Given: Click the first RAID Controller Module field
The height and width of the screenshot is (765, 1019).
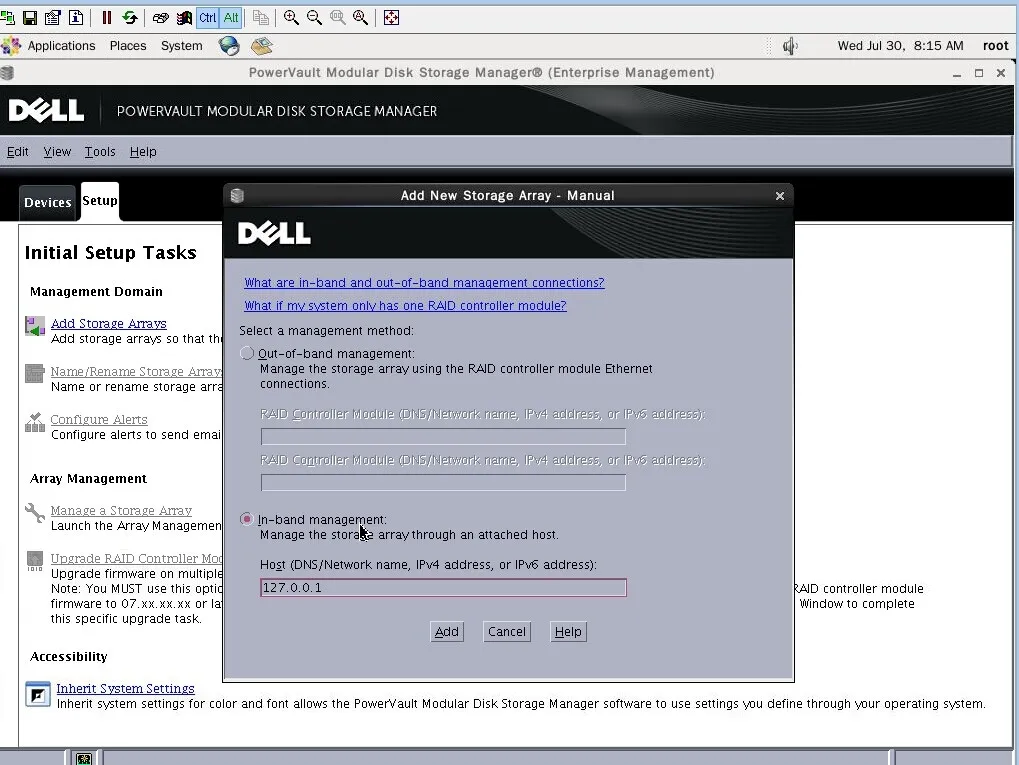Looking at the screenshot, I should (443, 437).
